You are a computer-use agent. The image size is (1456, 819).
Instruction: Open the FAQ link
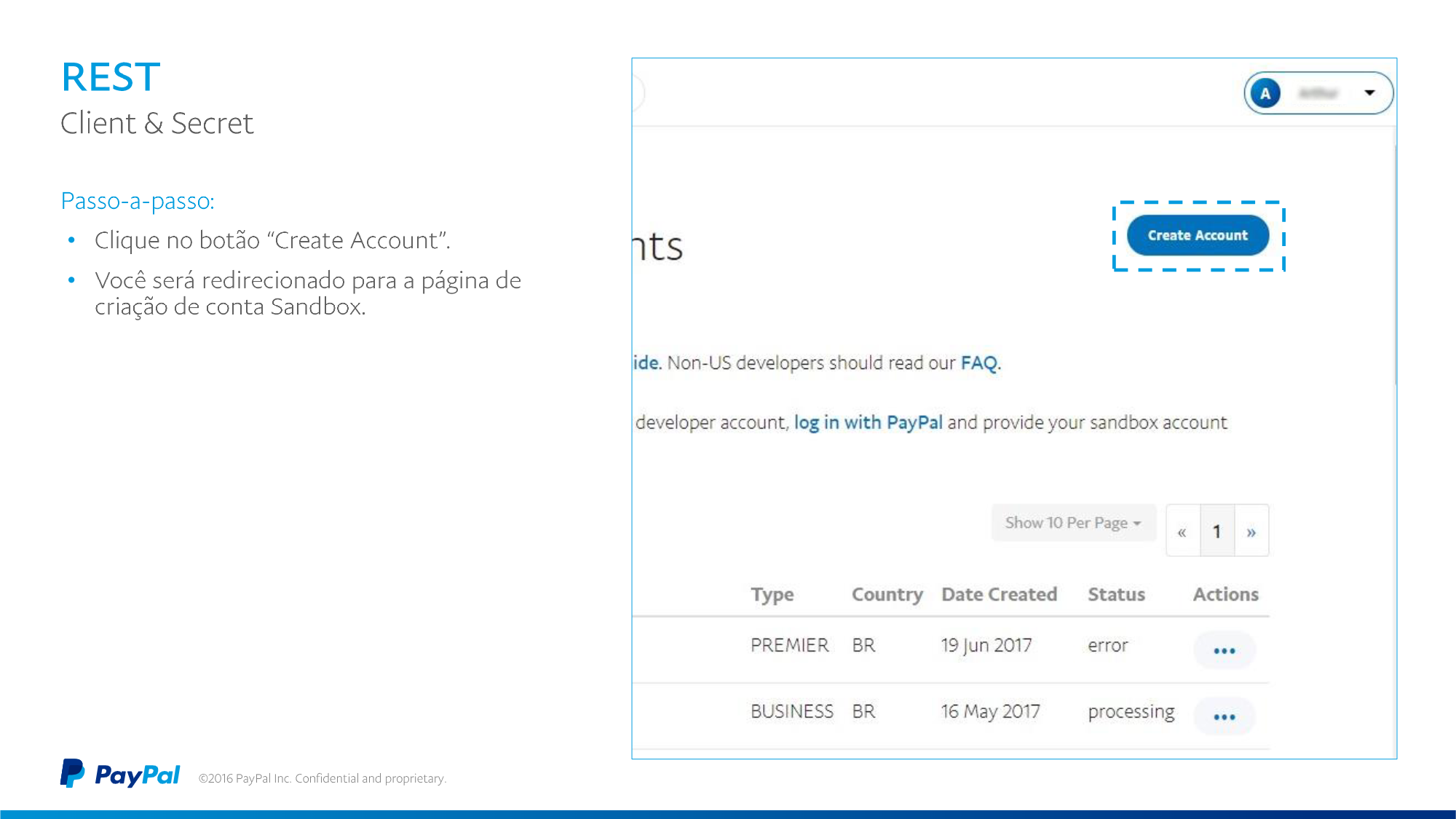pyautogui.click(x=978, y=363)
